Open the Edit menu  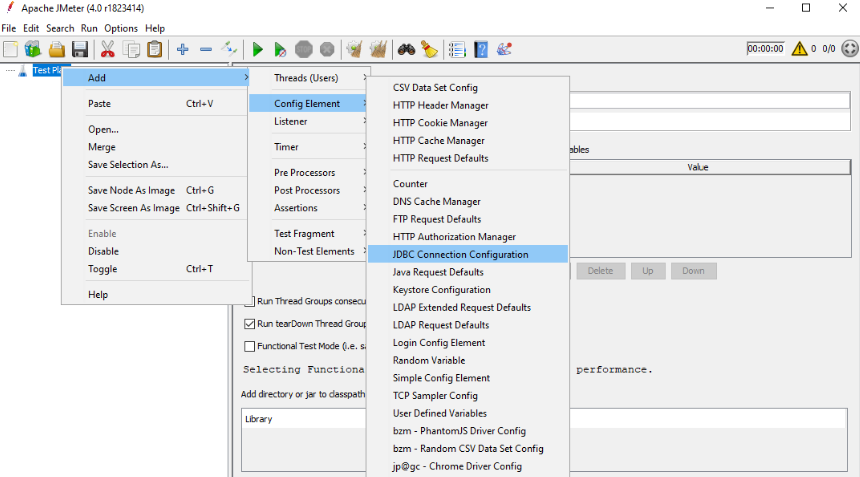pos(31,29)
